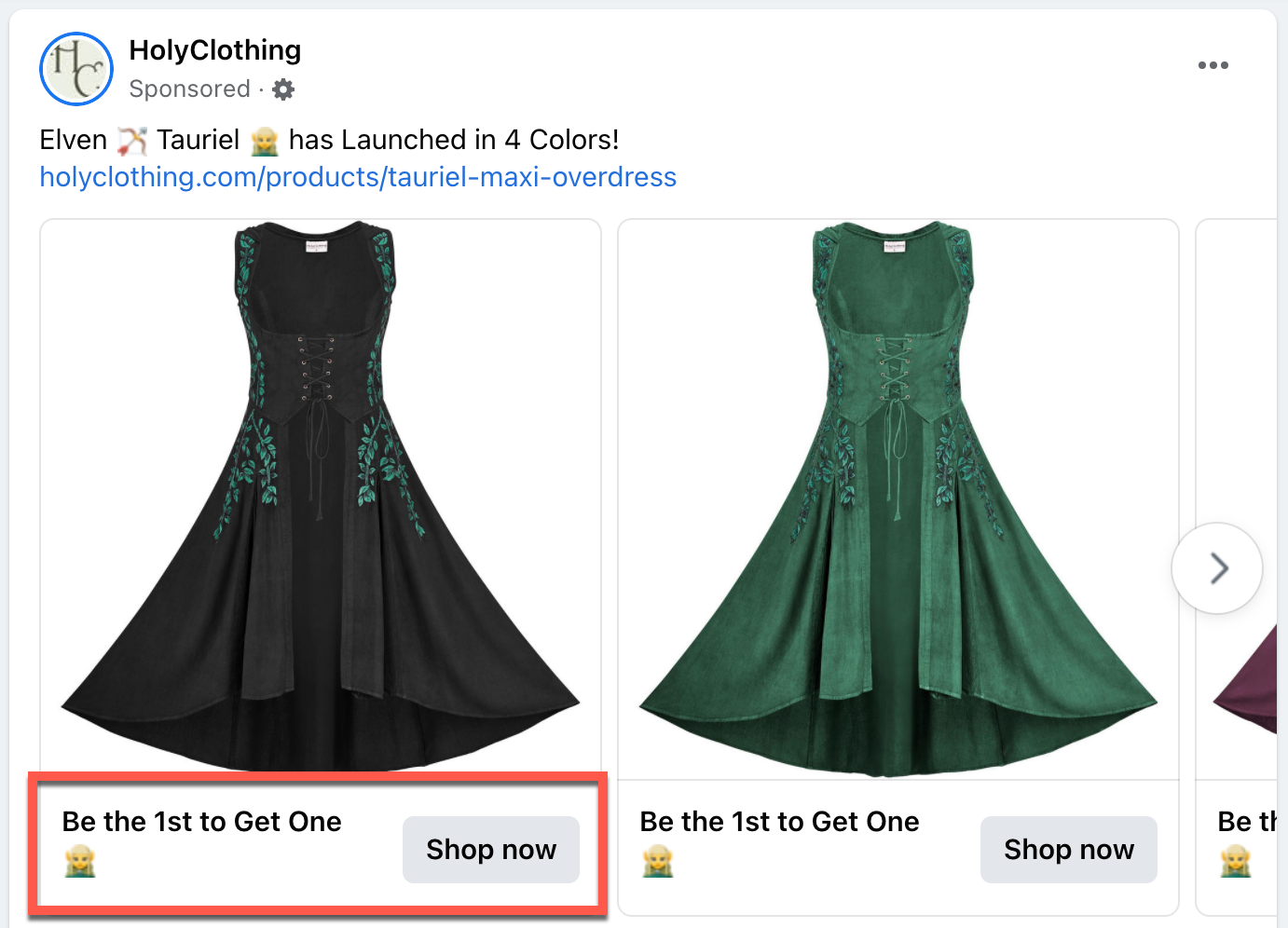Click Shop now under the black dress
This screenshot has width=1288, height=928.
click(491, 850)
